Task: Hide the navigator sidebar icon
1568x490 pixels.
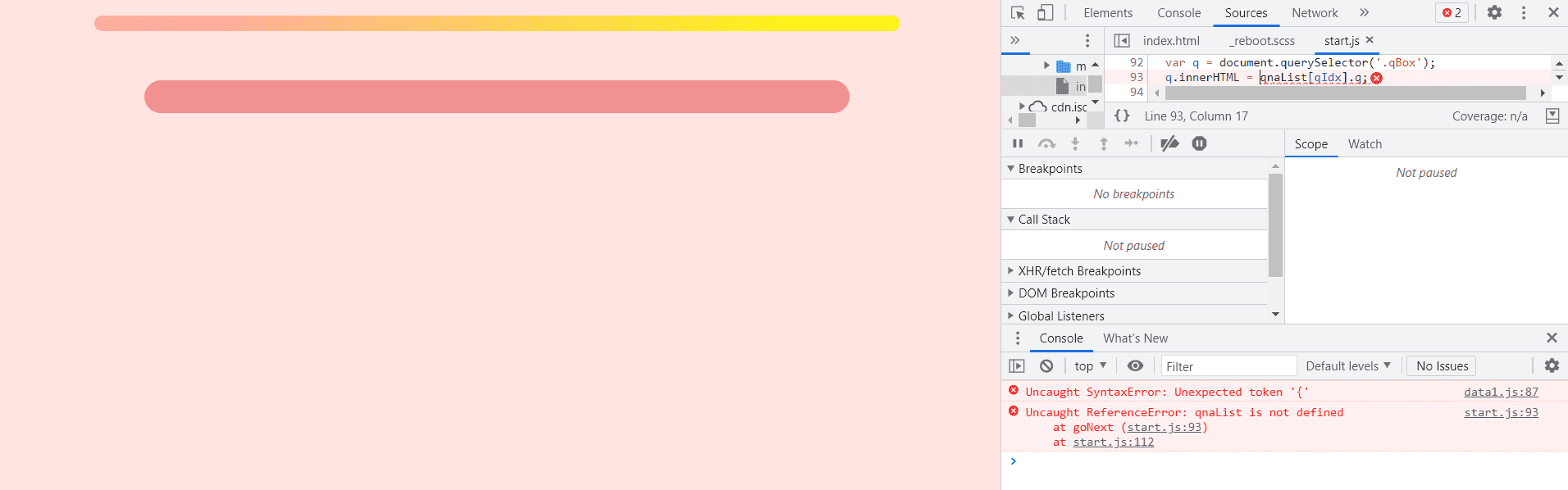Action: 1122,40
